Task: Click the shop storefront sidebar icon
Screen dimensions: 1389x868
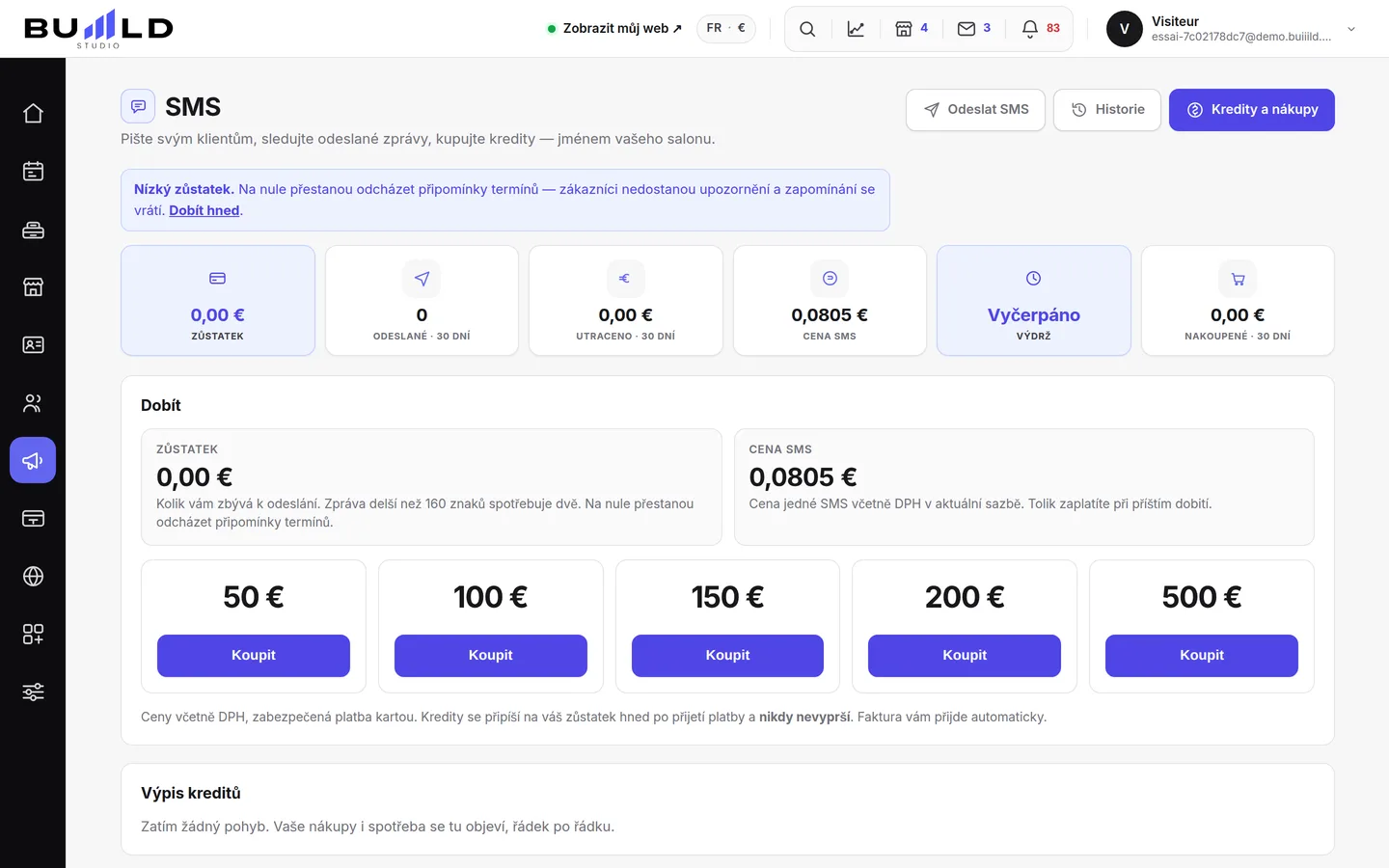Action: 33,286
